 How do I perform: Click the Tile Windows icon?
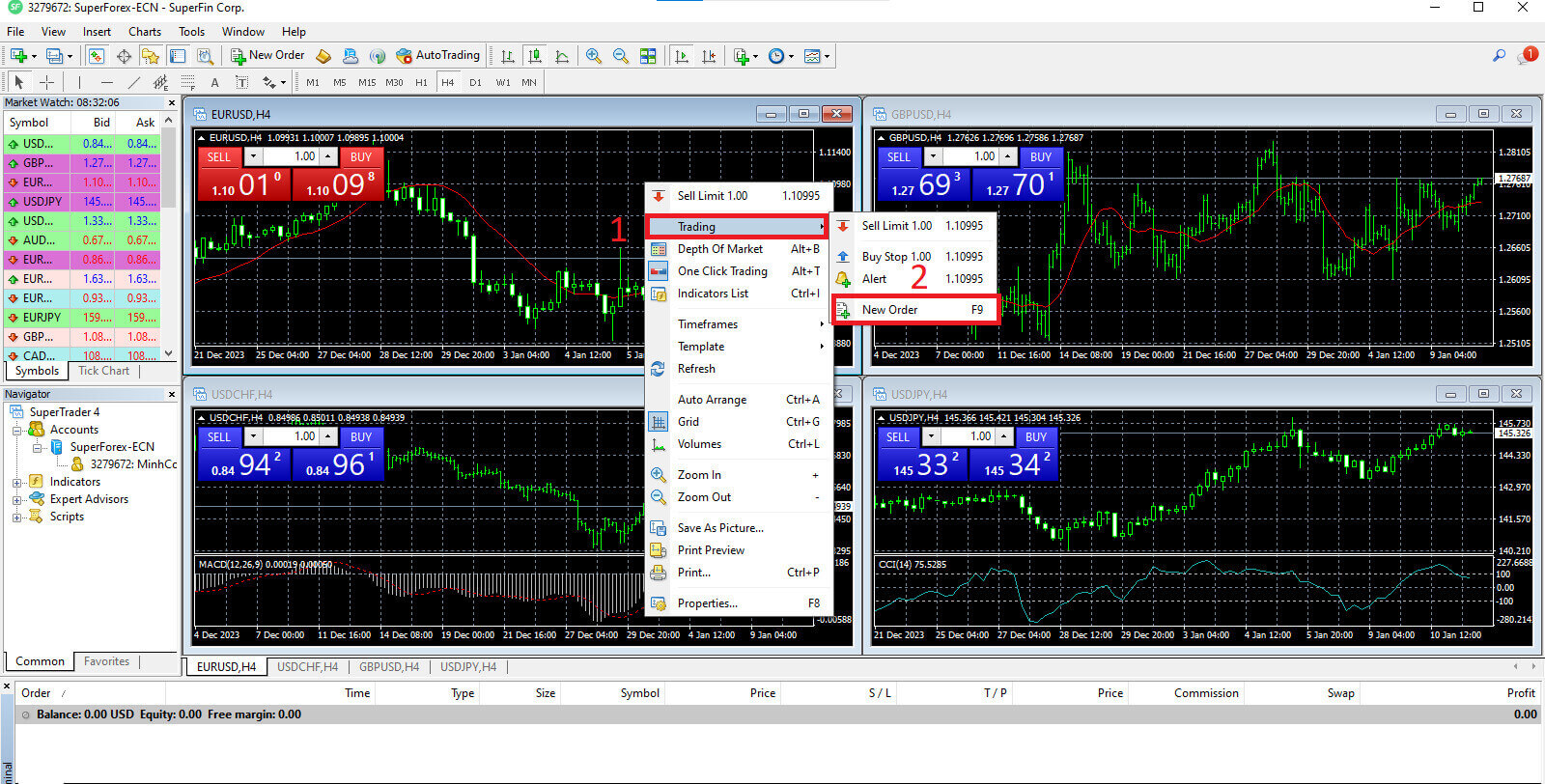point(648,56)
